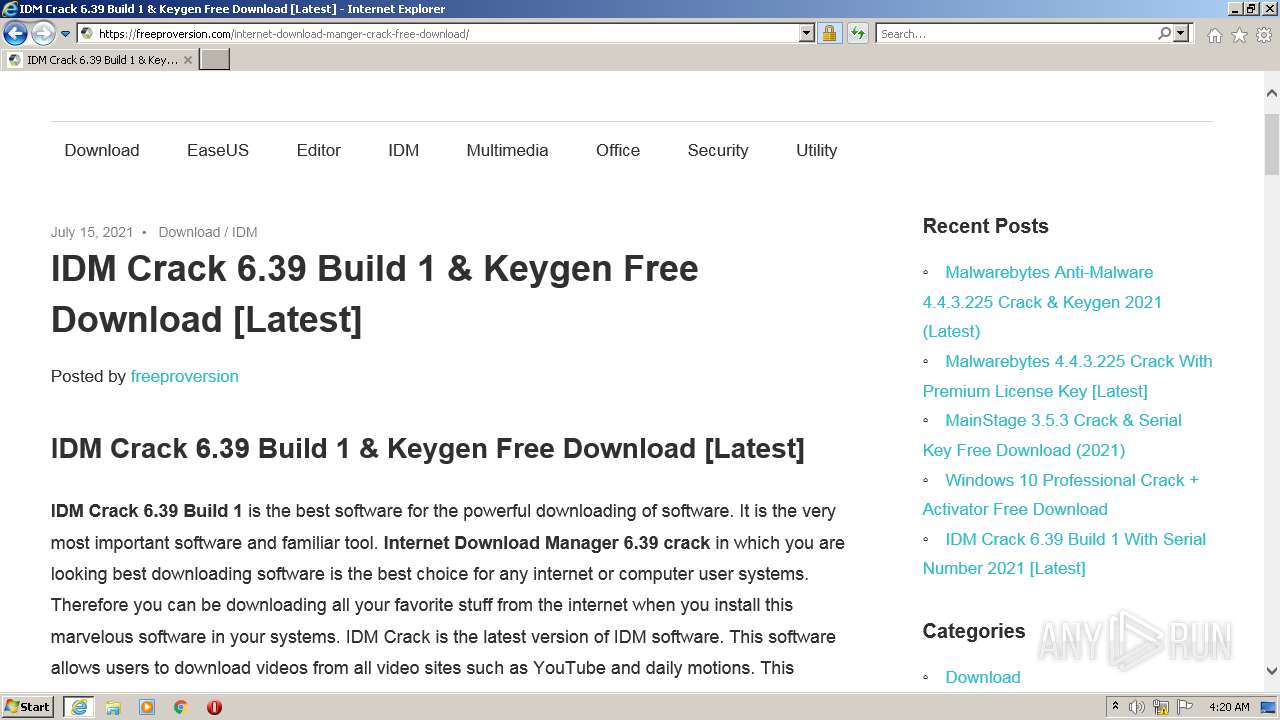Open Malwarebytes Anti-Malware 4.4.3.225 Crack & Keygen post
The image size is (1280, 720).
click(1042, 301)
